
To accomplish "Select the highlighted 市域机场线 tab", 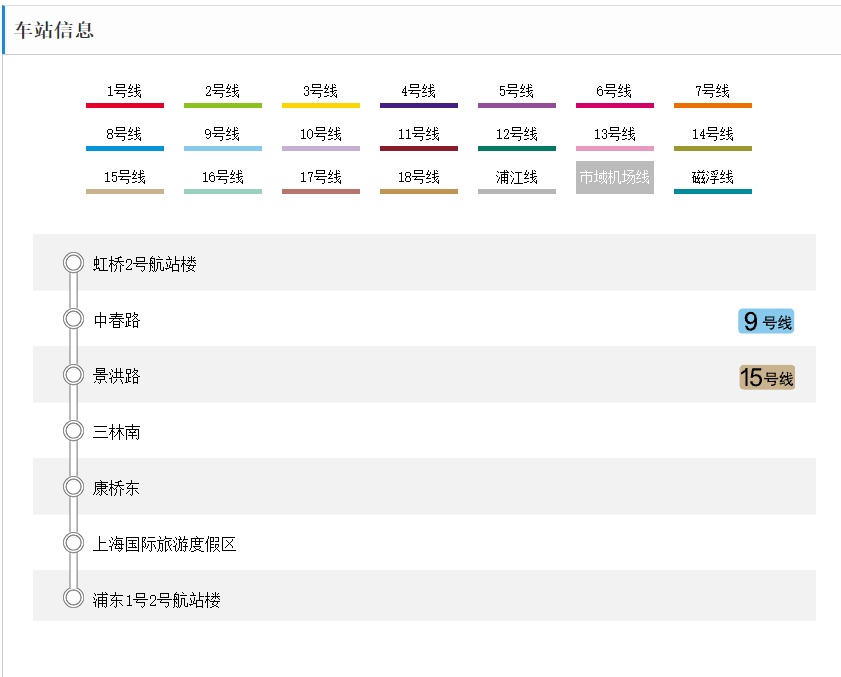I will [x=615, y=178].
